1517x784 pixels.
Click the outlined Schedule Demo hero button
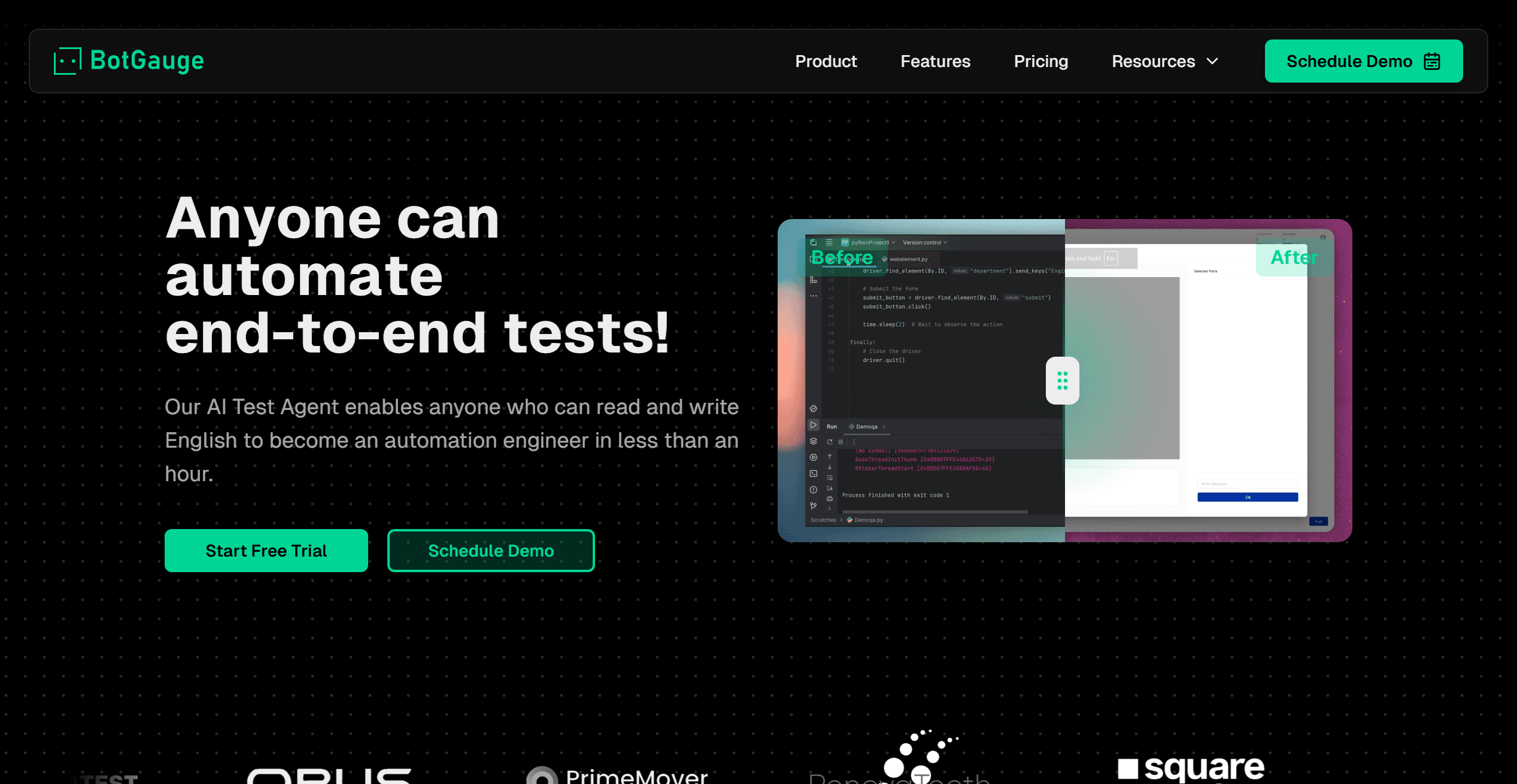coord(491,551)
